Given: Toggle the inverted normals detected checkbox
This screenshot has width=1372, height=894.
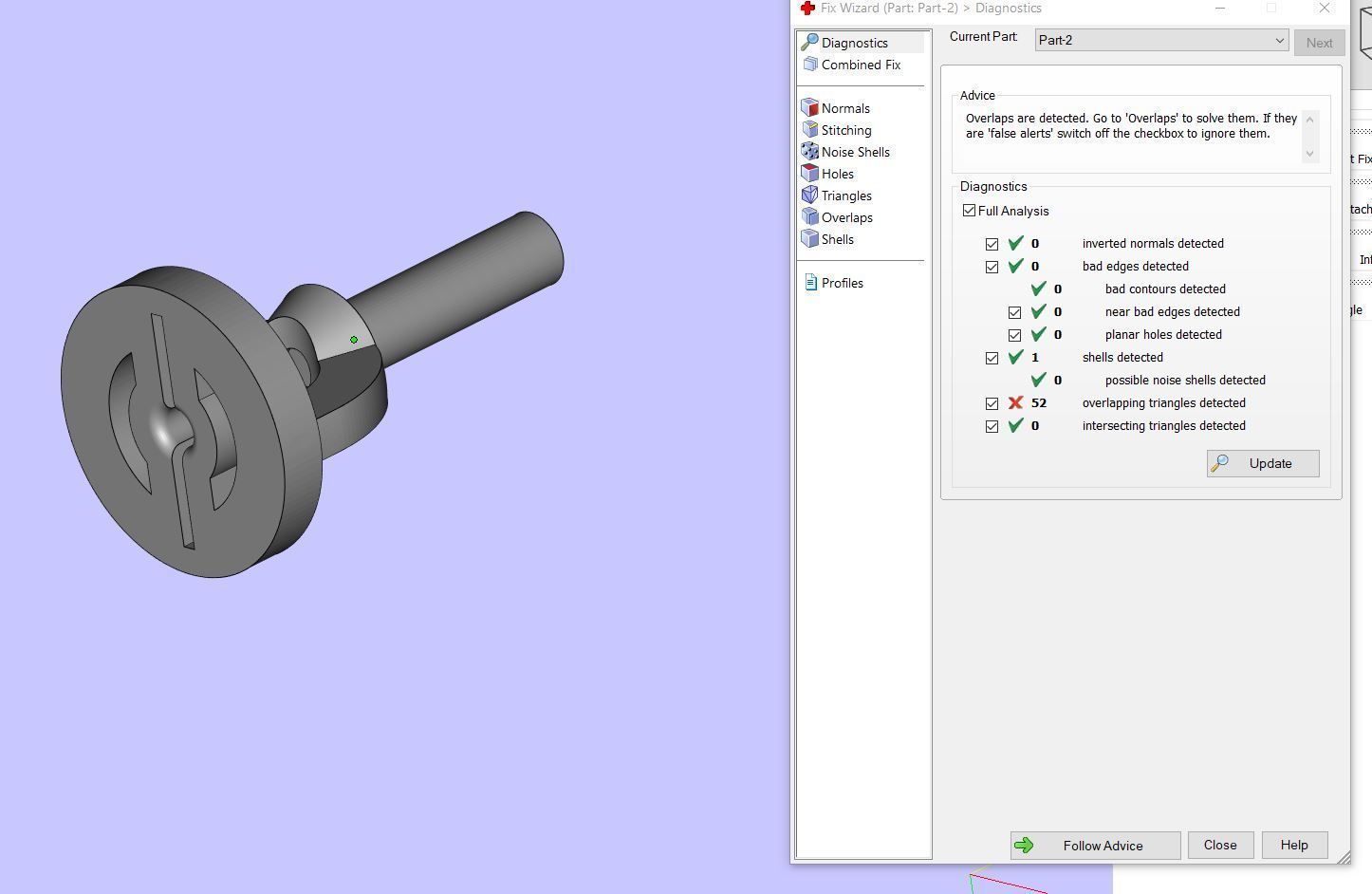Looking at the screenshot, I should [992, 244].
